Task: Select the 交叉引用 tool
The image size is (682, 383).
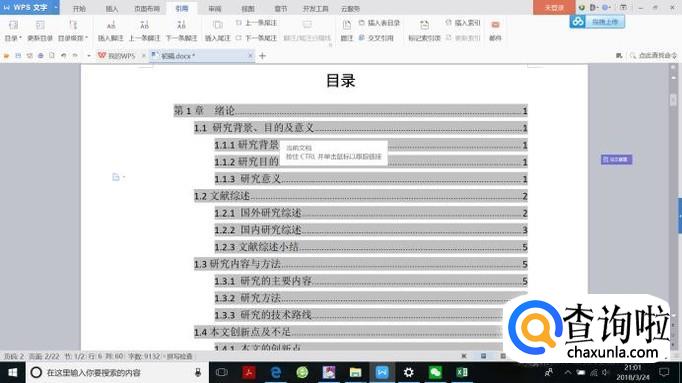Action: 376,38
